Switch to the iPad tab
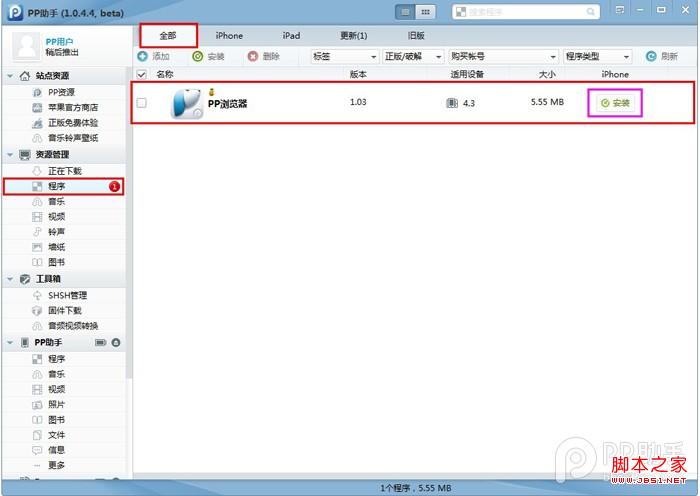The image size is (700, 496). [x=291, y=36]
